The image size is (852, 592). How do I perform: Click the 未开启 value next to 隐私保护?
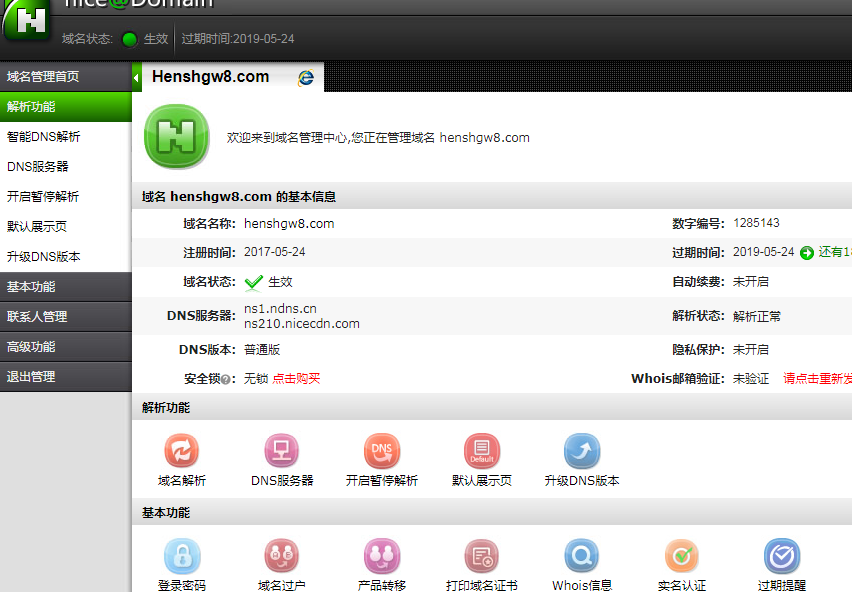coord(751,350)
